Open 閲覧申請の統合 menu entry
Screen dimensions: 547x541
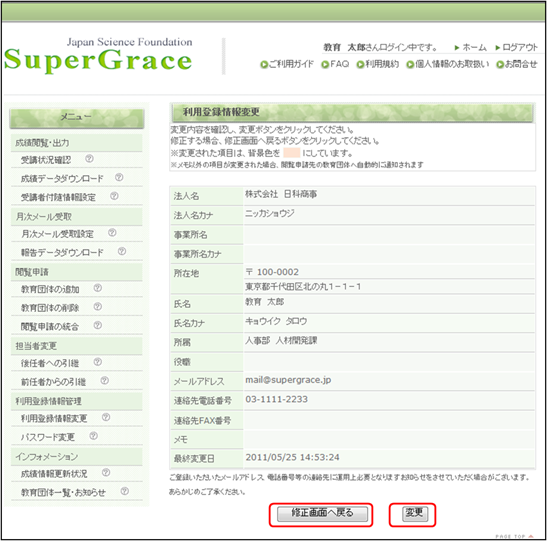point(50,326)
